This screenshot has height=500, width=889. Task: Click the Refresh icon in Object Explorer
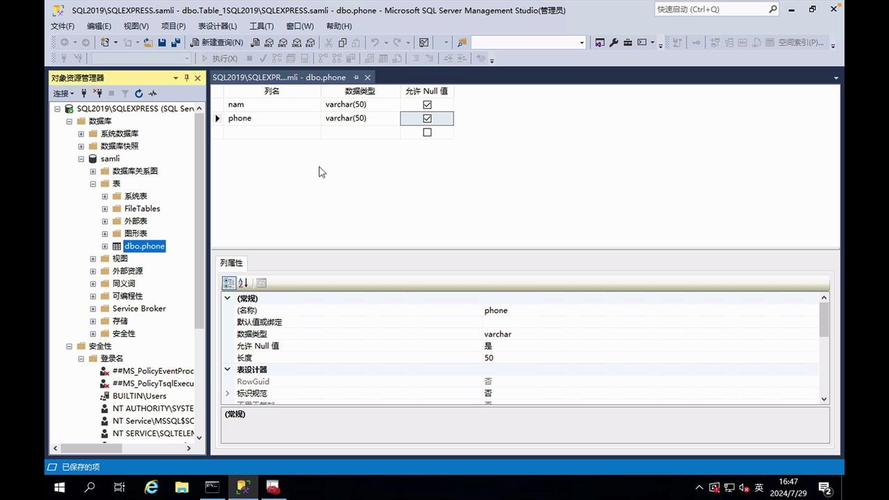[139, 93]
